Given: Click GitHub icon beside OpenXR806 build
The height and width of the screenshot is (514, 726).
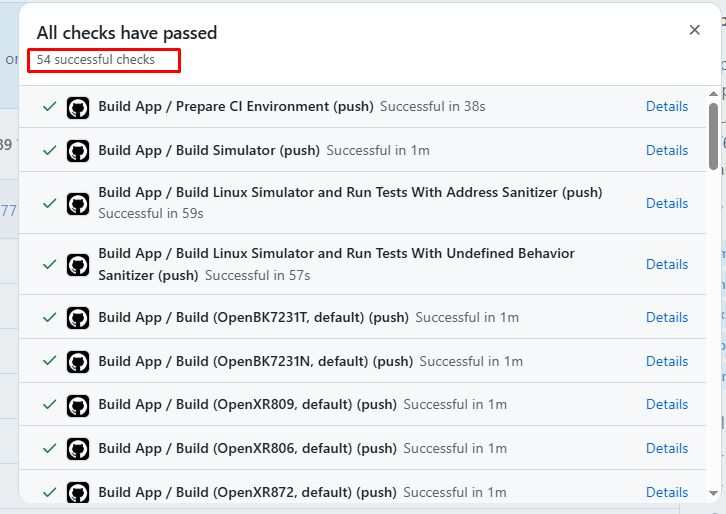Looking at the screenshot, I should pos(78,449).
